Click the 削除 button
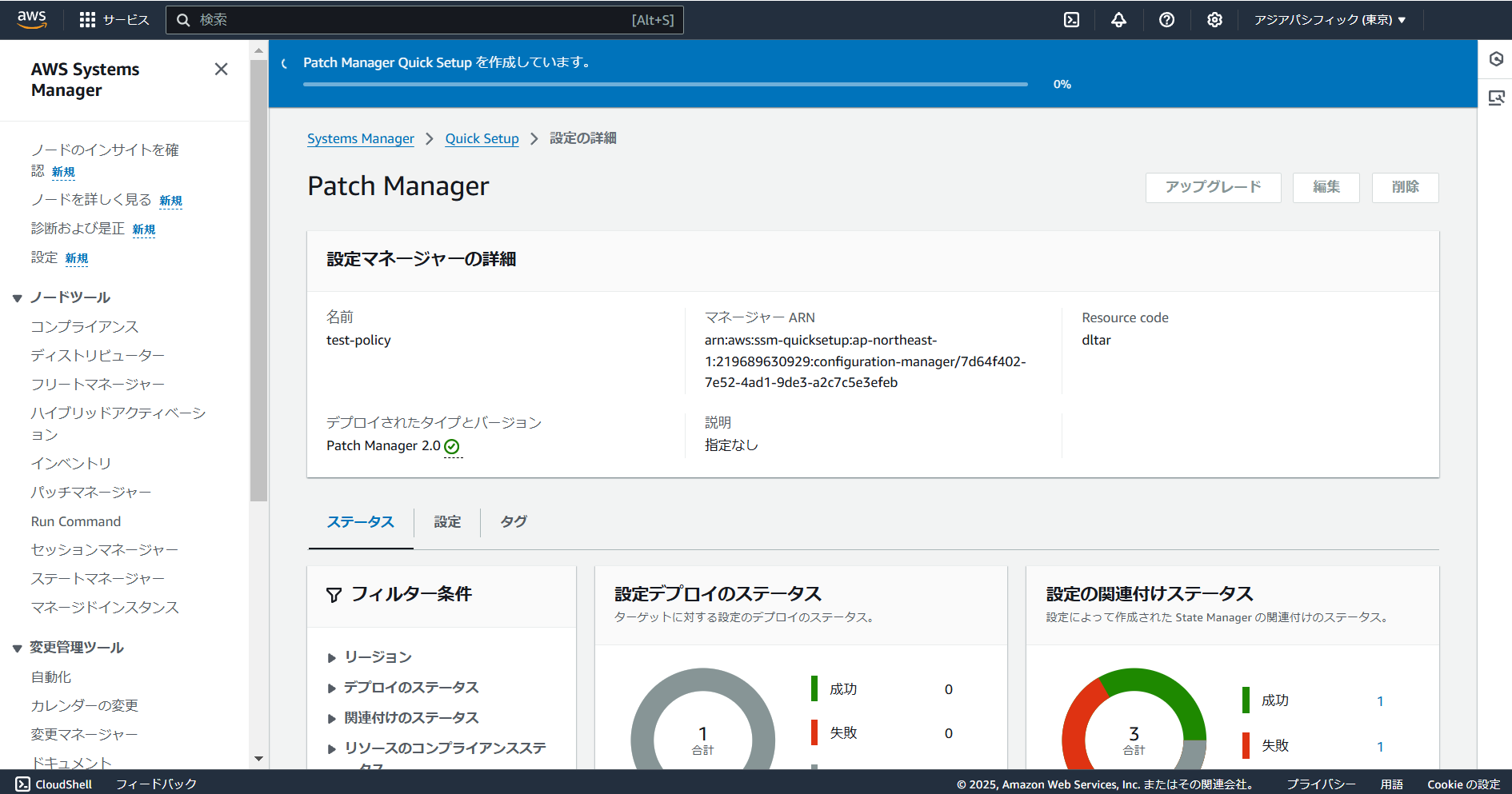The height and width of the screenshot is (794, 1512). (1406, 187)
